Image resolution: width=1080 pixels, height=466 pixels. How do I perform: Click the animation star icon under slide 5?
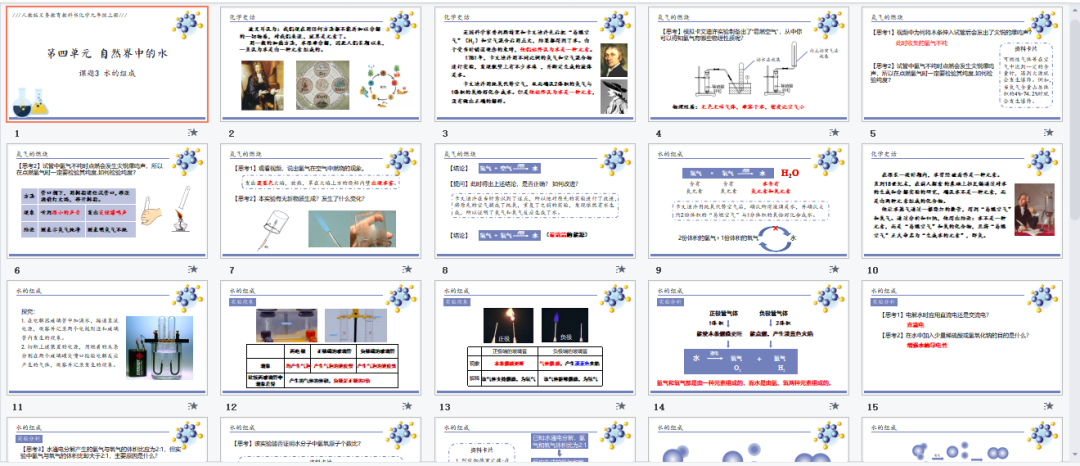coord(1050,134)
